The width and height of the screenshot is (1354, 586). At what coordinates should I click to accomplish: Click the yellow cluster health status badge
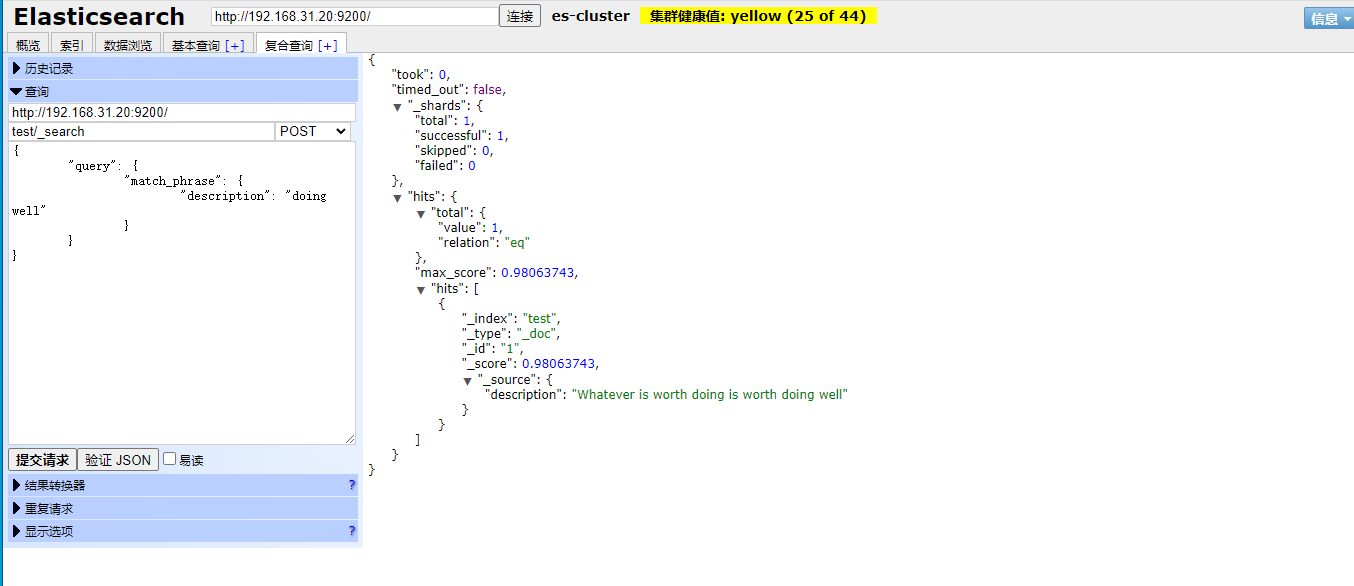(758, 16)
